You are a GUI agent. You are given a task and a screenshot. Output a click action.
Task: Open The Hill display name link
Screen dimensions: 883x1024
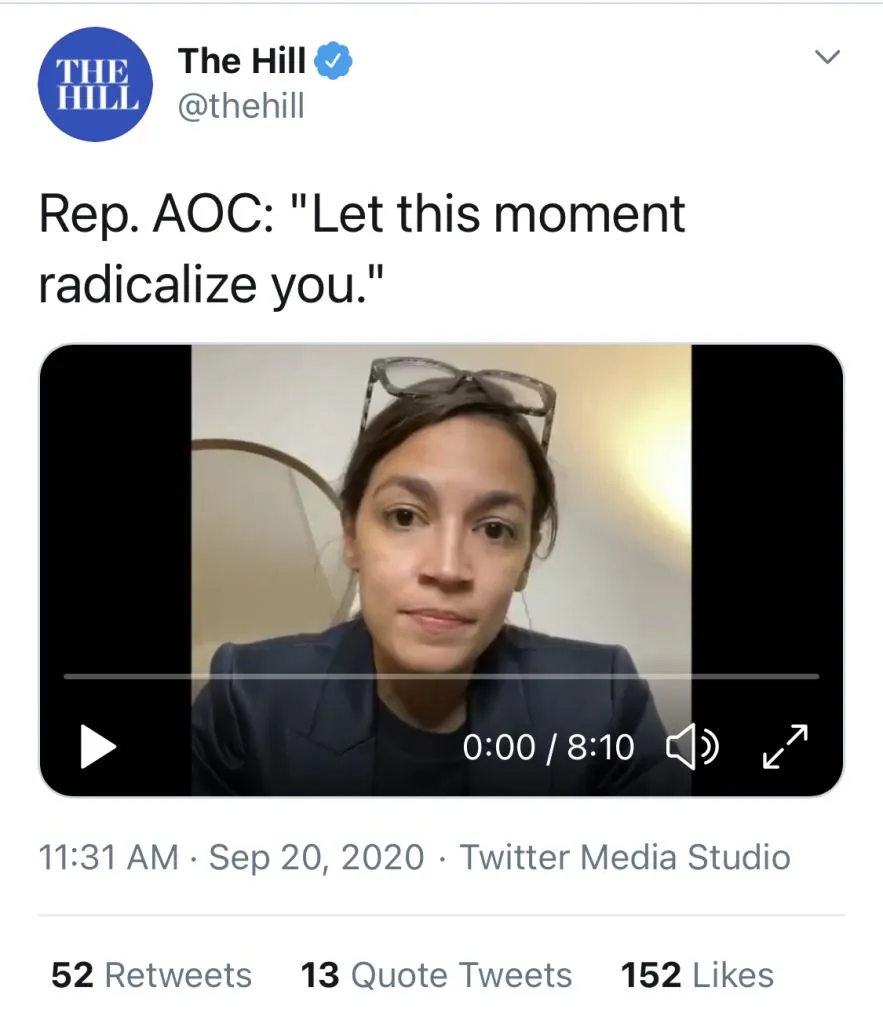242,62
